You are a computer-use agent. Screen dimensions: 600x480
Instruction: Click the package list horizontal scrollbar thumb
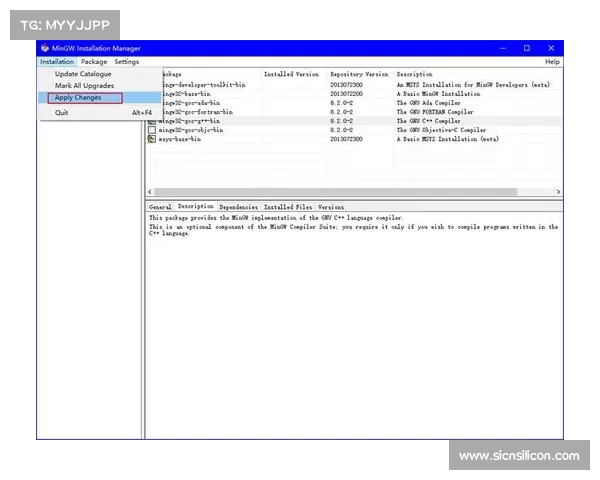[x=336, y=192]
